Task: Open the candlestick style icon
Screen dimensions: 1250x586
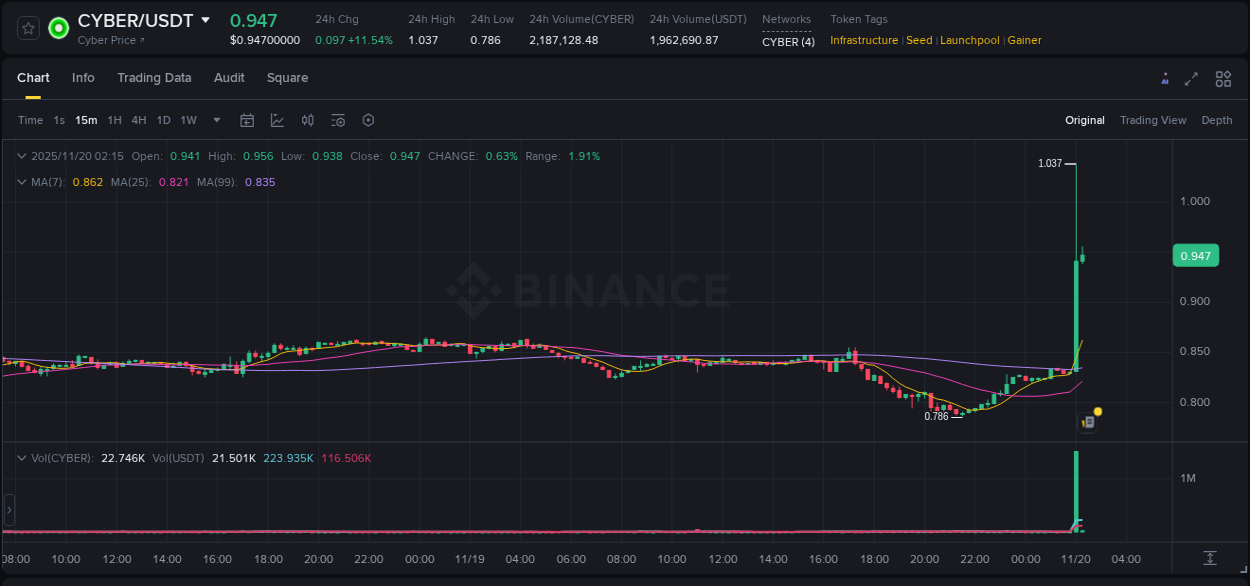Action: (307, 120)
